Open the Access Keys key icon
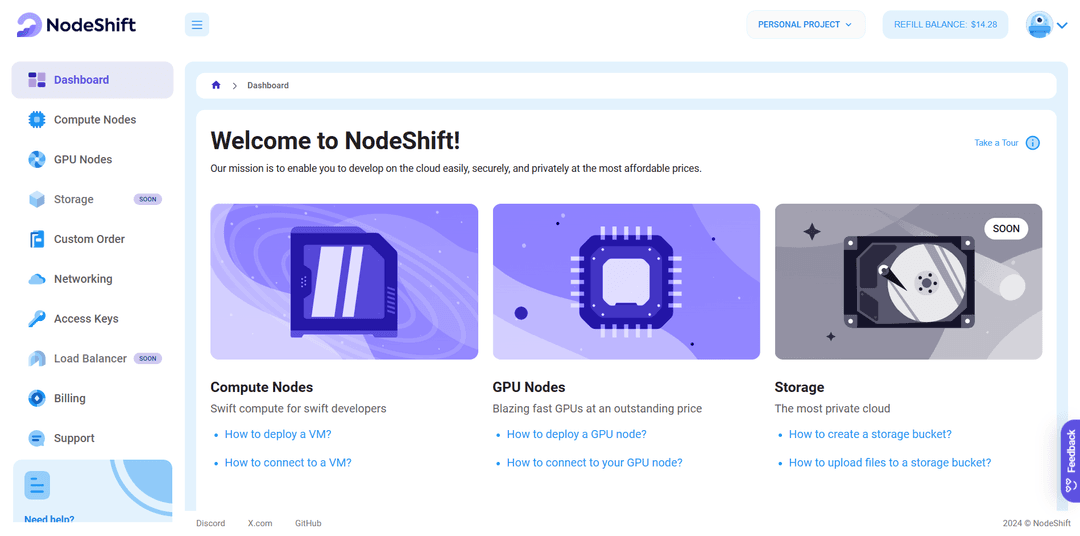Image resolution: width=1080 pixels, height=536 pixels. 37,319
